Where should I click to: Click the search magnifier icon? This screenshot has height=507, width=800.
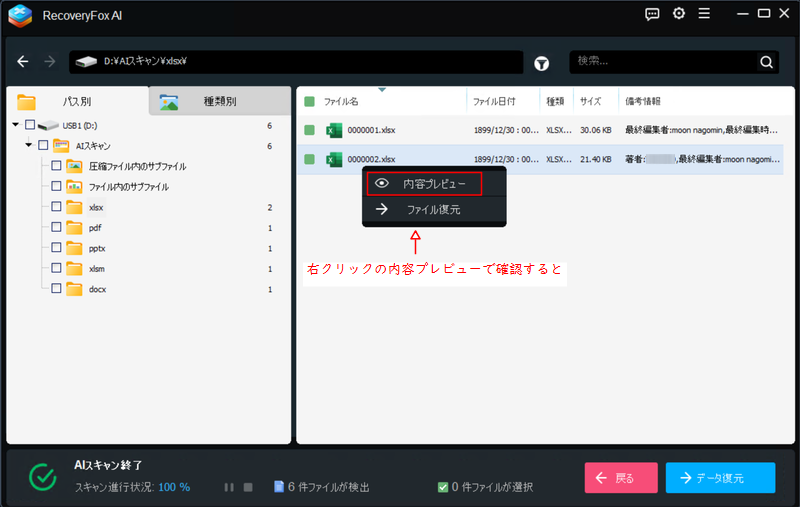click(766, 62)
